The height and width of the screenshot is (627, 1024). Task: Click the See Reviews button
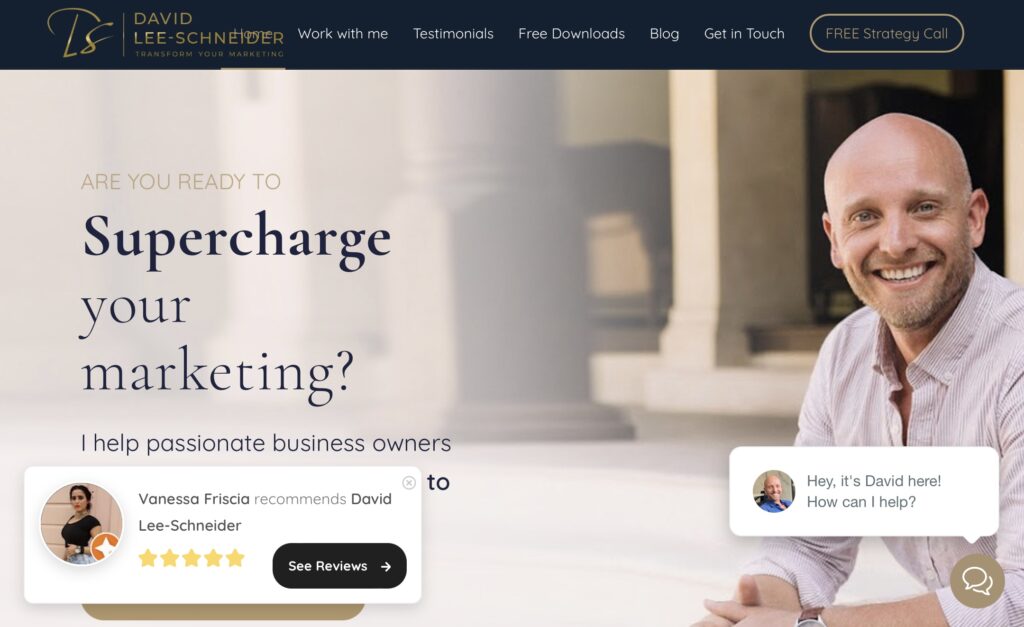click(x=340, y=566)
